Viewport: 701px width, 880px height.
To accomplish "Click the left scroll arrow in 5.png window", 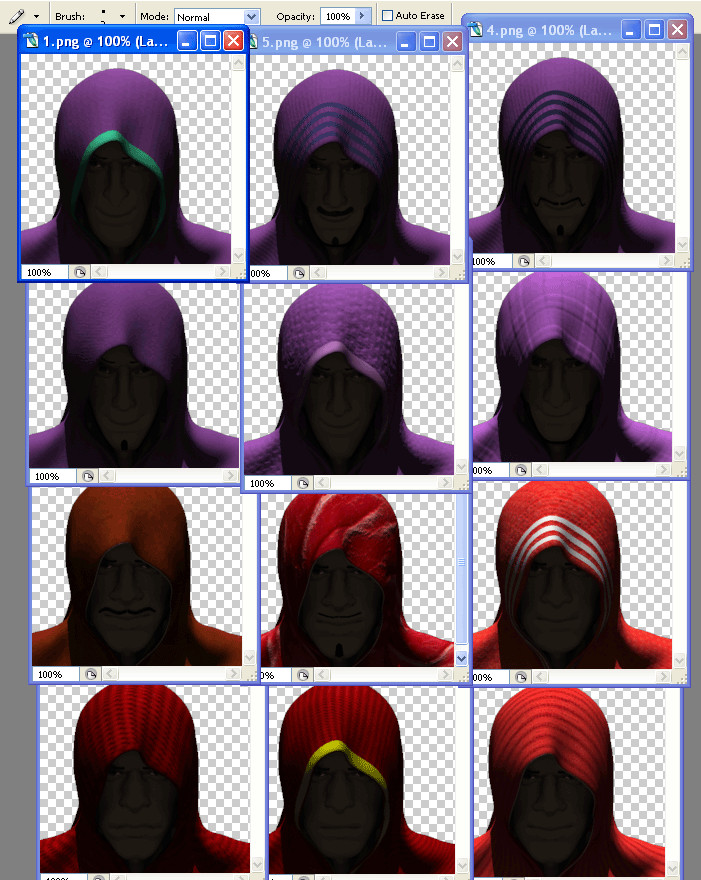I will [318, 273].
